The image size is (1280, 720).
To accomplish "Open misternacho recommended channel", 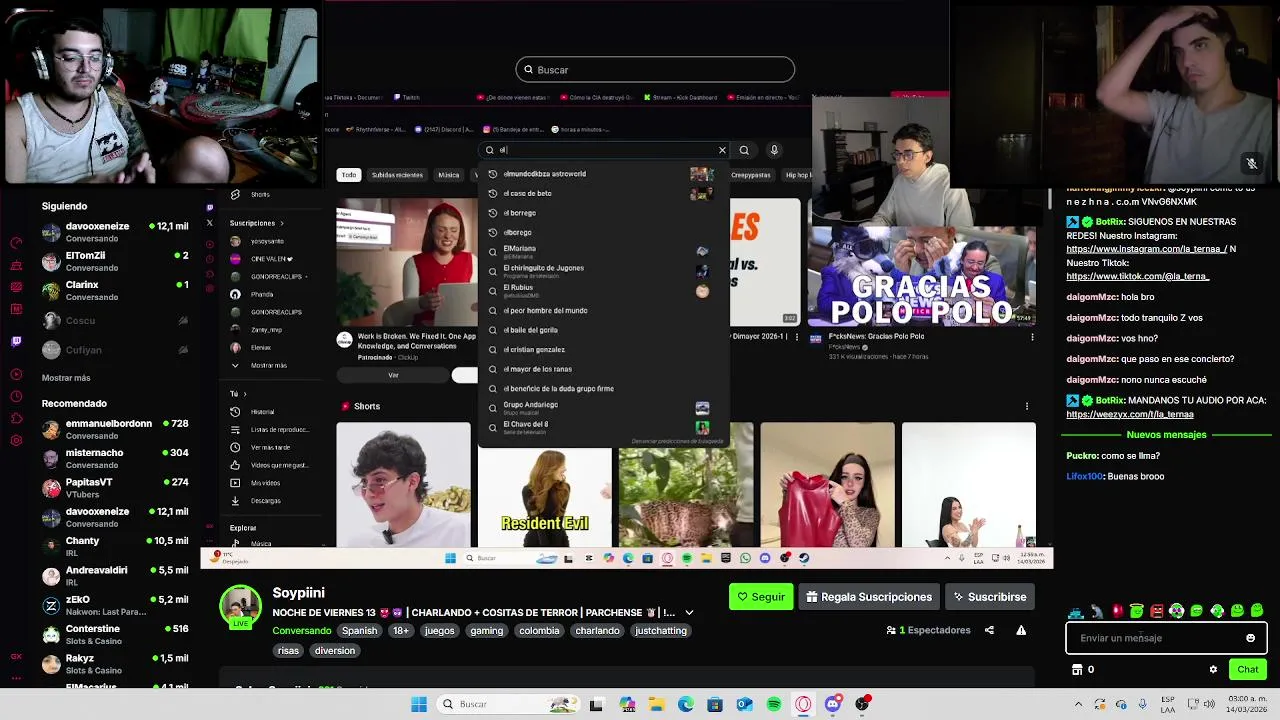I will 115,458.
